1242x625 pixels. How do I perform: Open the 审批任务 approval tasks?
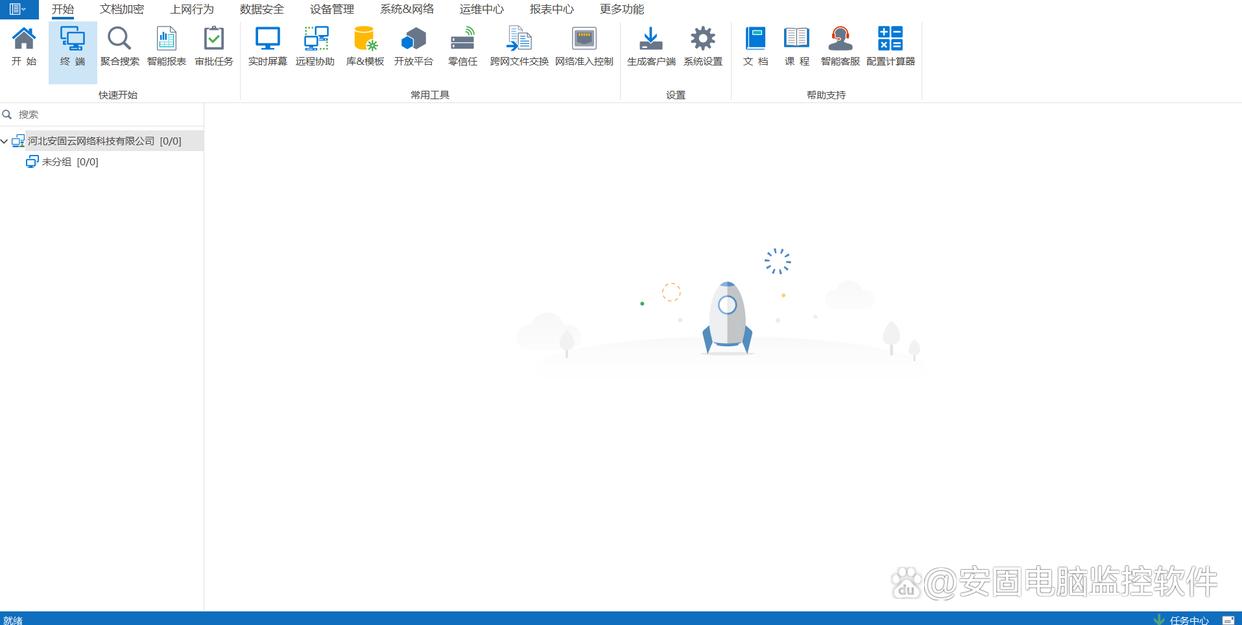point(214,46)
